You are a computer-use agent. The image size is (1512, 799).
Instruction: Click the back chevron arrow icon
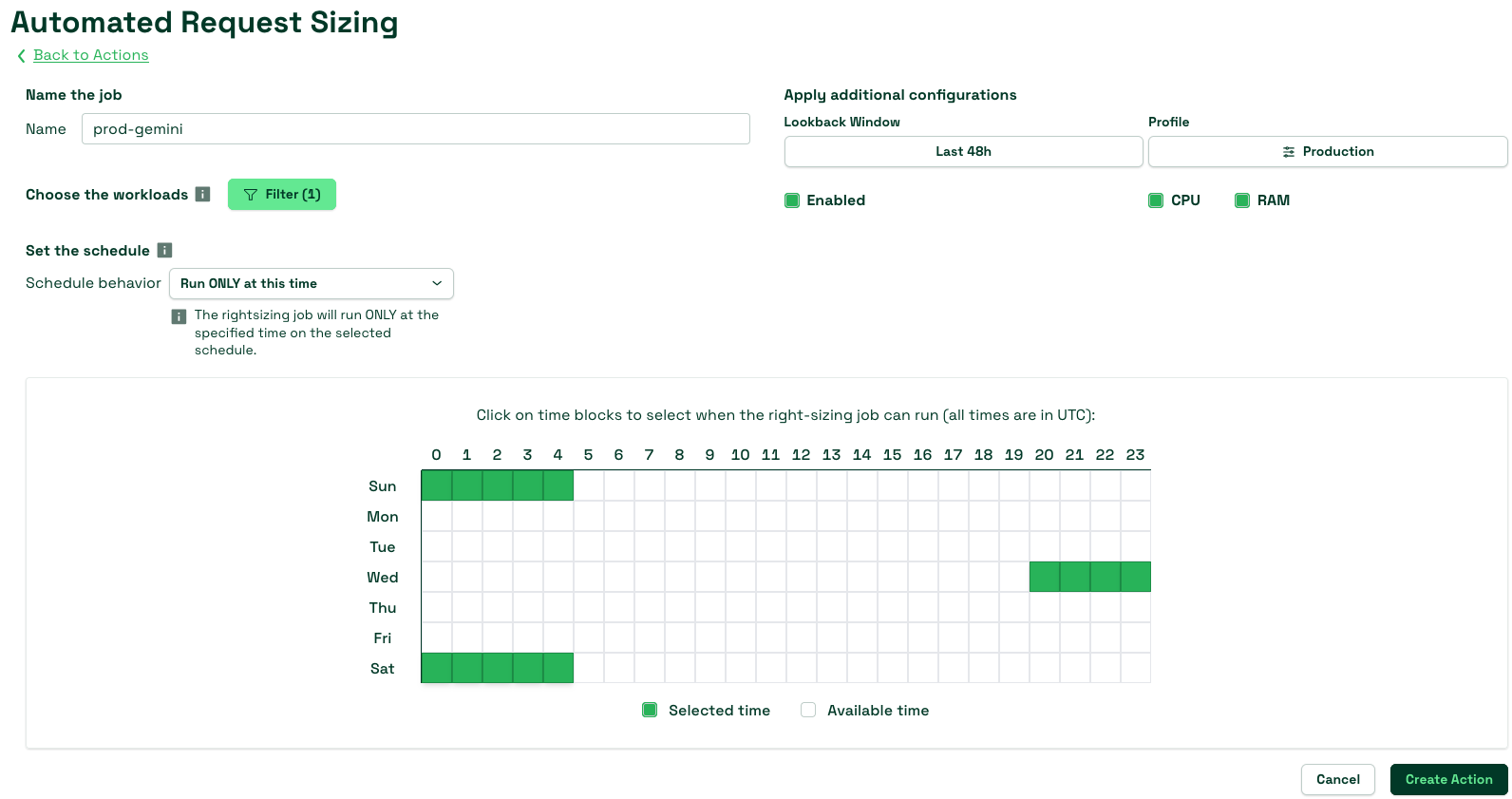click(21, 56)
